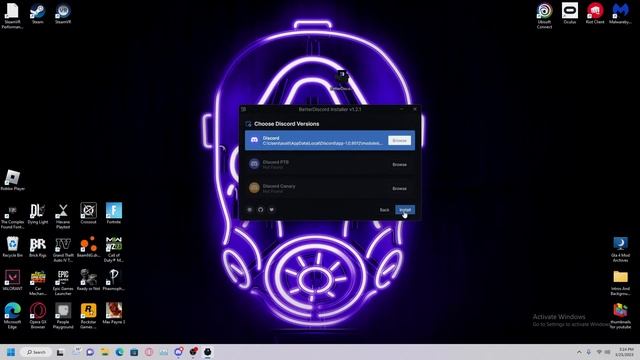Viewport: 640px width, 360px height.
Task: Select the Opera GX Browser desktop icon
Action: coord(38,316)
